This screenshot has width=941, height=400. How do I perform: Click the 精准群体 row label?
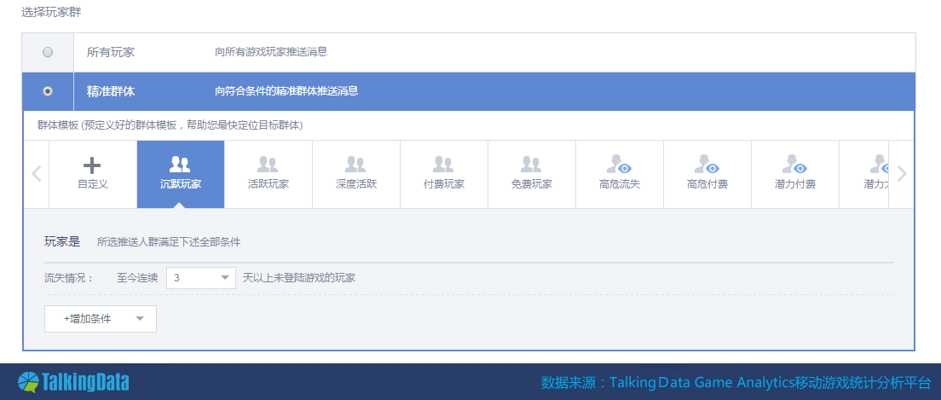point(110,91)
